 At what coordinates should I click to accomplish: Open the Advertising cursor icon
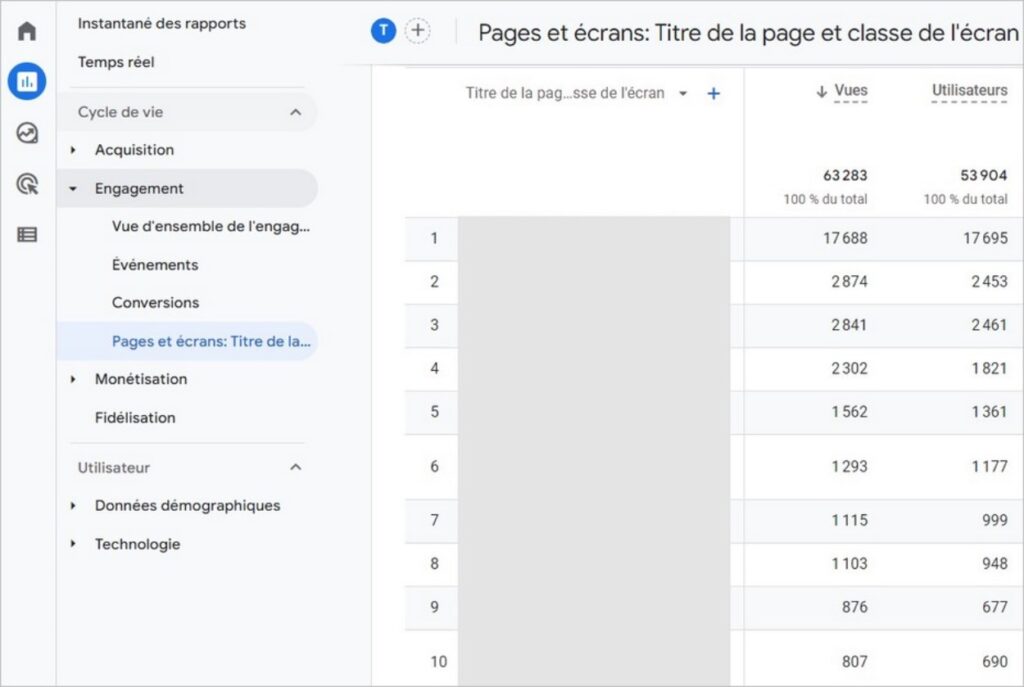(27, 184)
